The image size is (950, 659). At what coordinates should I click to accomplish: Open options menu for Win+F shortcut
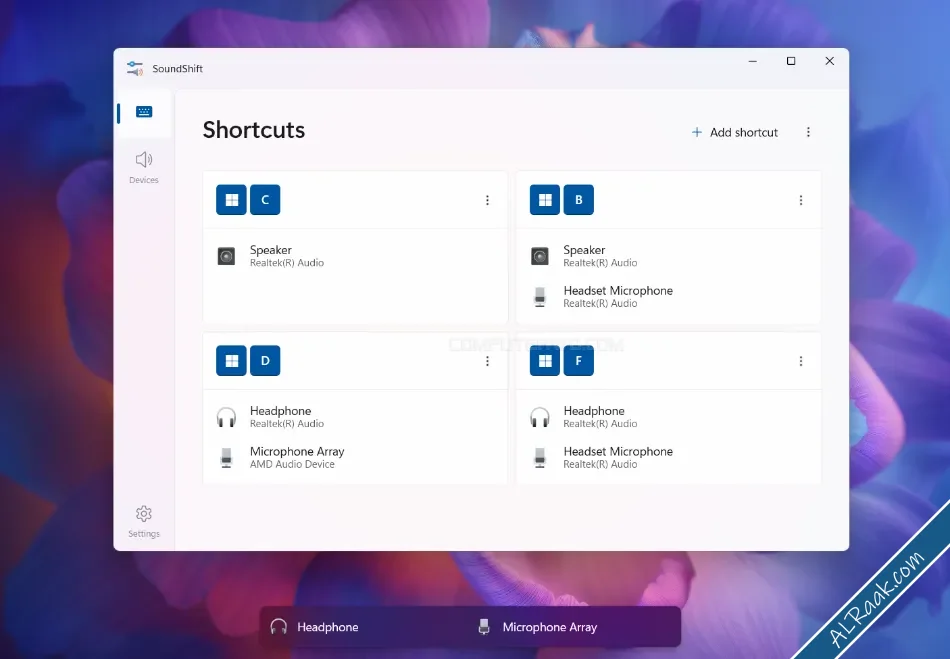pyautogui.click(x=801, y=361)
